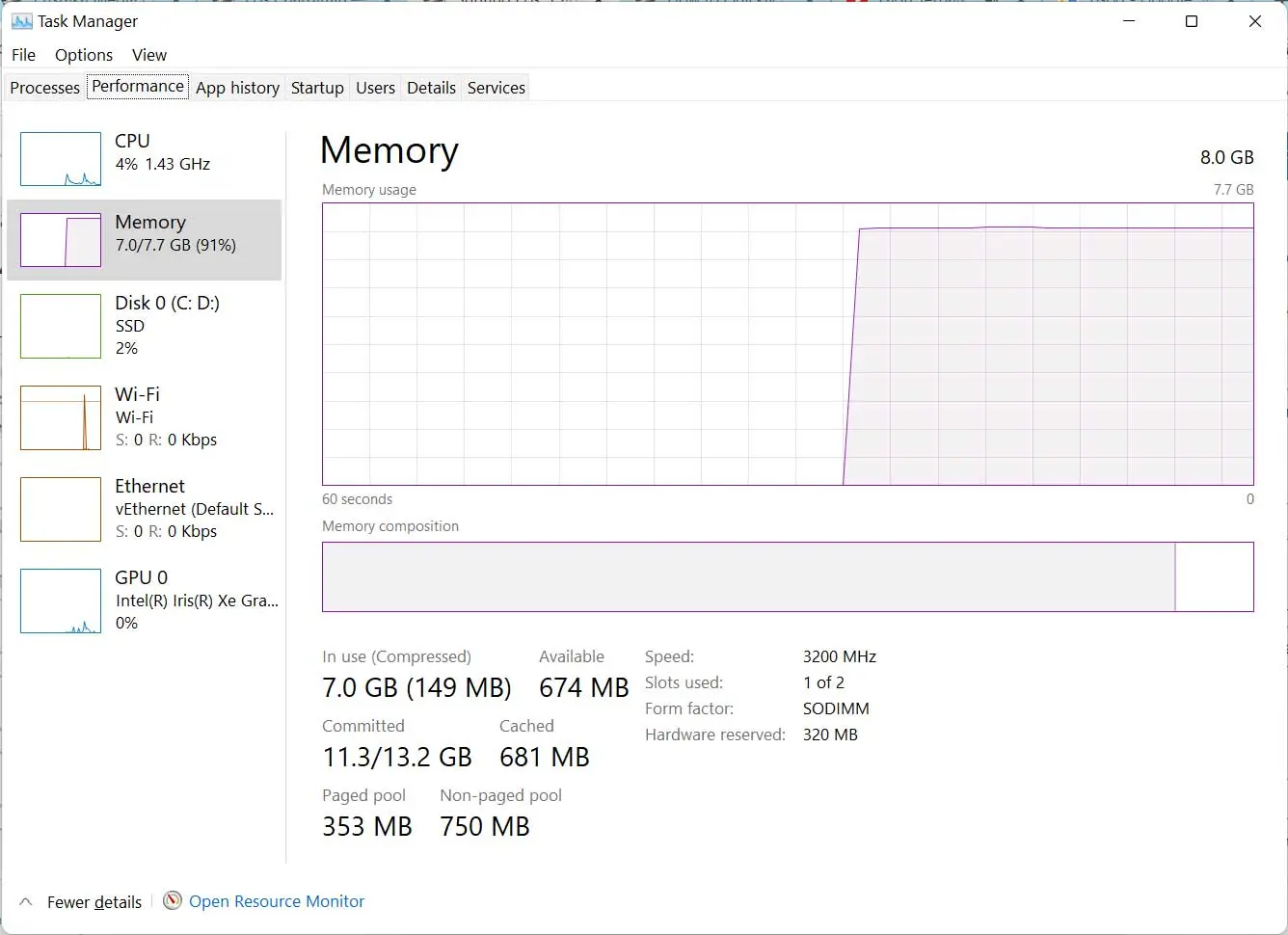
Task: Select the Ethernet graph thumbnail
Action: pos(61,510)
